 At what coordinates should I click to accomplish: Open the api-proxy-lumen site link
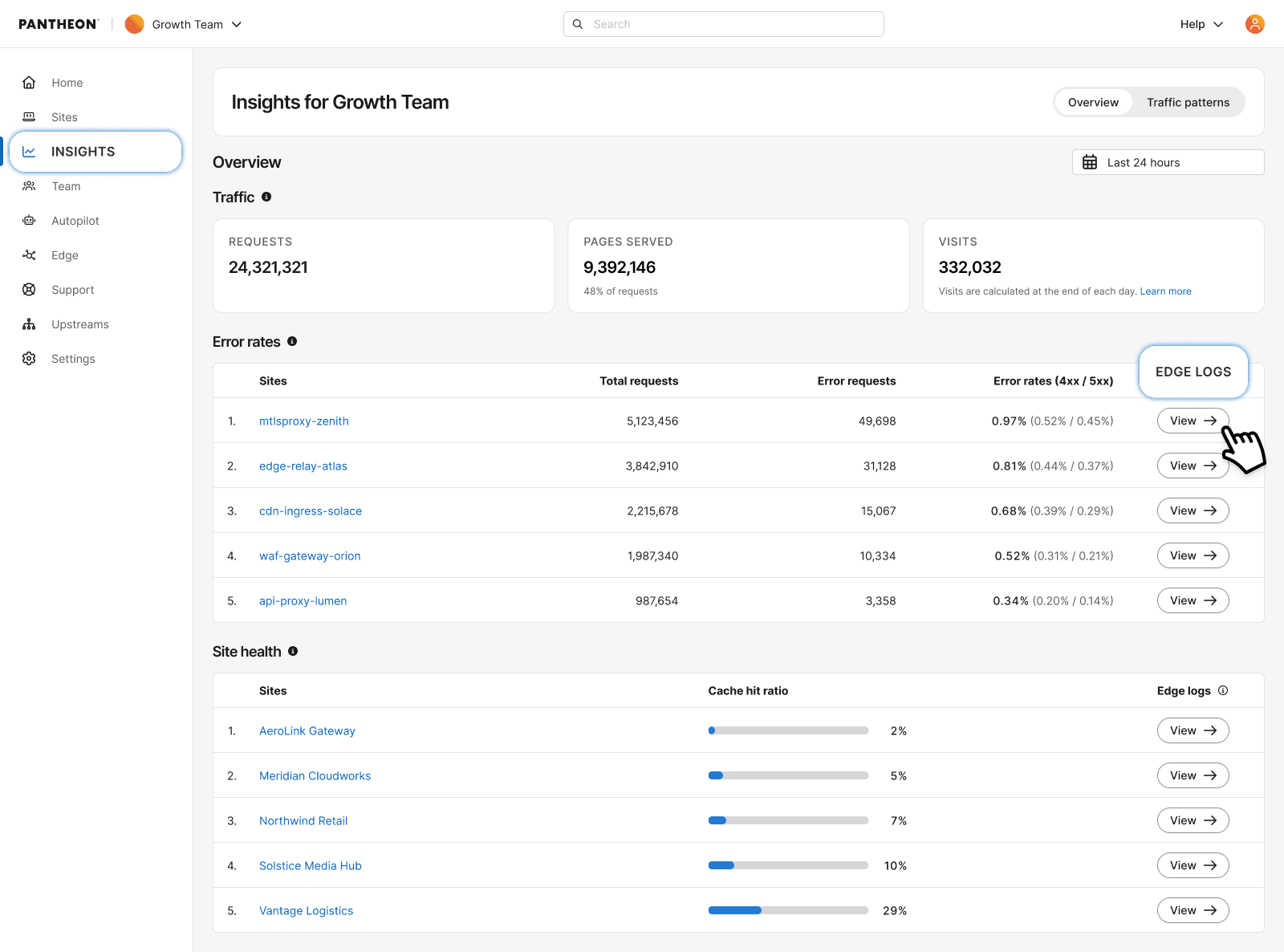pos(303,600)
